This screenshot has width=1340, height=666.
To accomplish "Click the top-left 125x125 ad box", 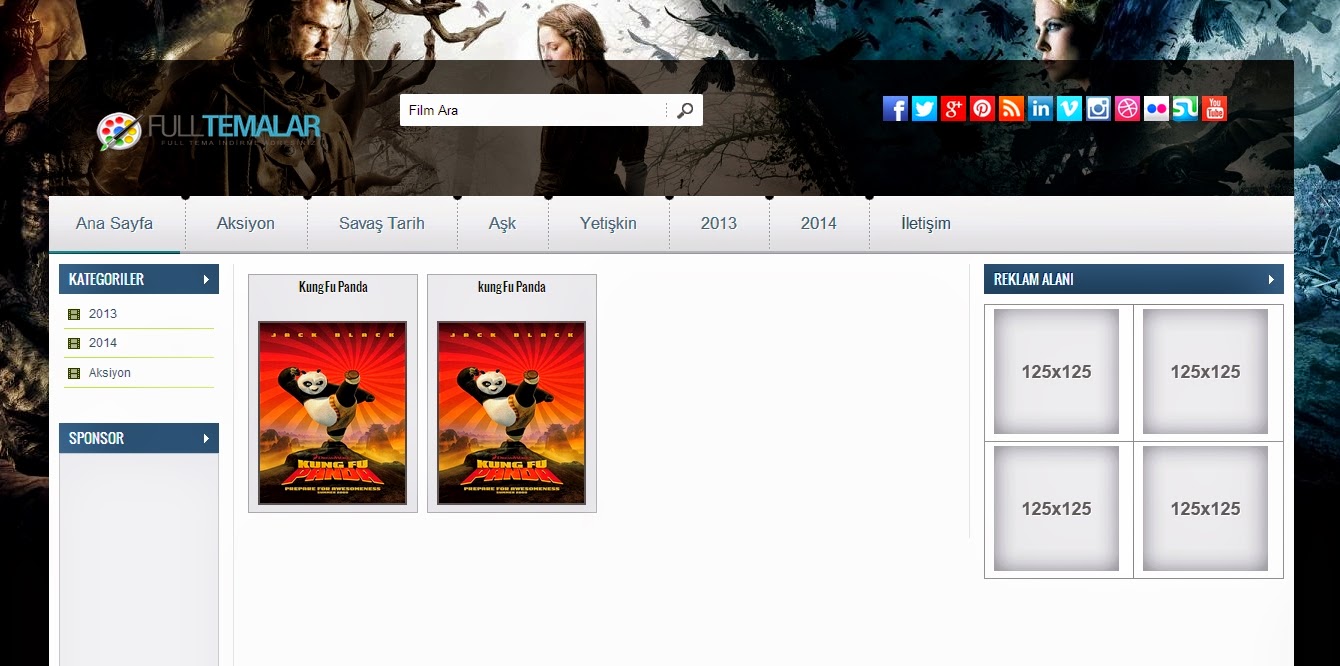I will (x=1056, y=372).
